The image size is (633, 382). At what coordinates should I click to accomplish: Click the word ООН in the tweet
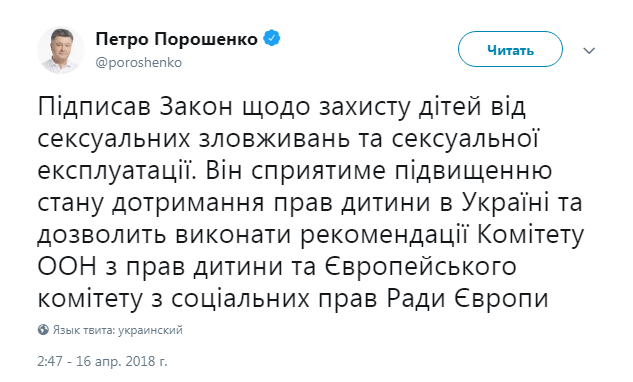point(67,267)
